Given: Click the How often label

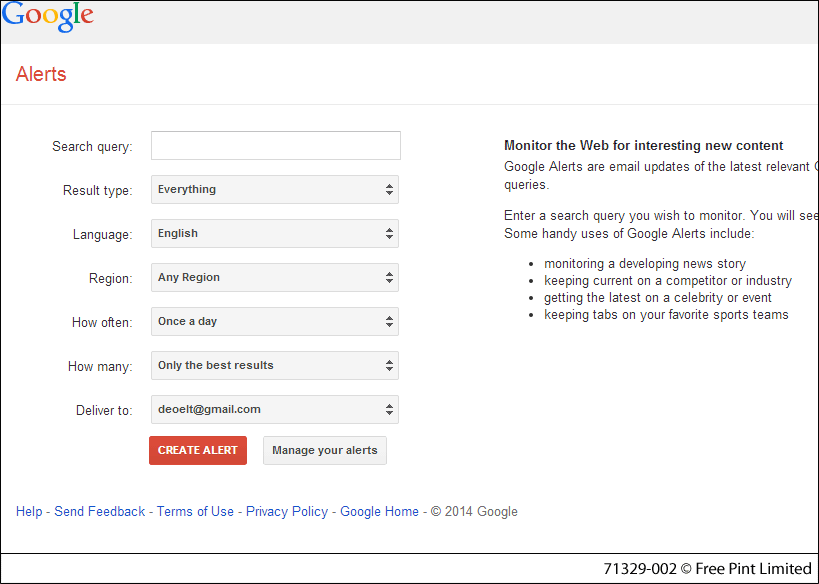Looking at the screenshot, I should coord(102,322).
